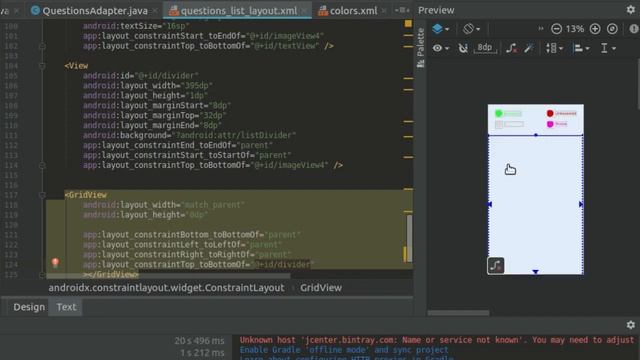Collapse the View tag fold marker

(x=42, y=66)
